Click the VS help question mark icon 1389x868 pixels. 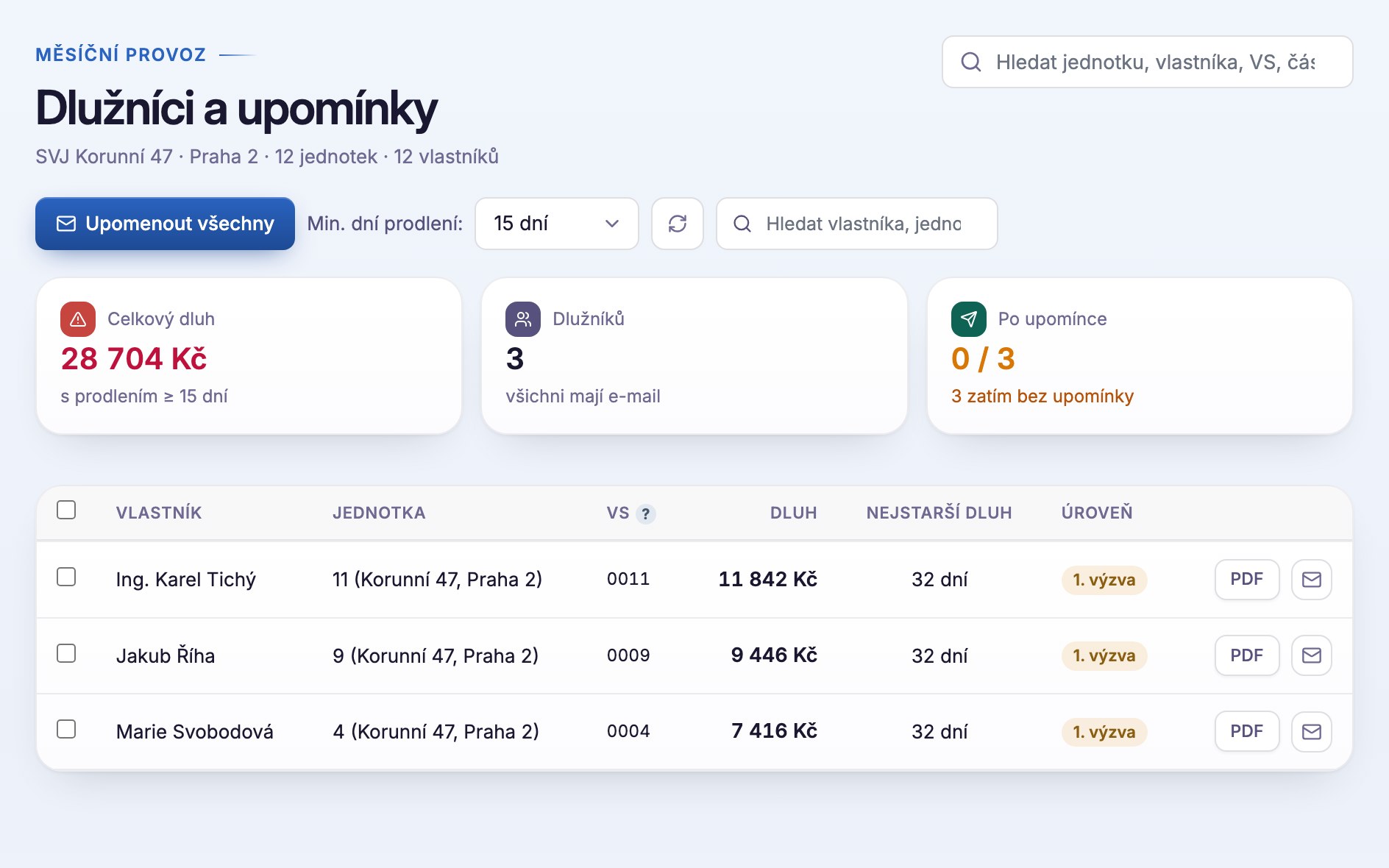pyautogui.click(x=645, y=513)
